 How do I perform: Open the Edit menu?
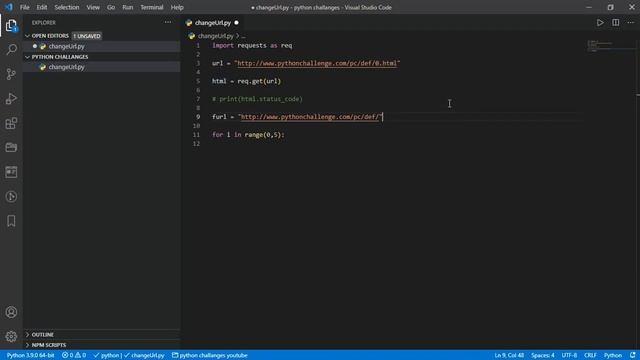42,7
